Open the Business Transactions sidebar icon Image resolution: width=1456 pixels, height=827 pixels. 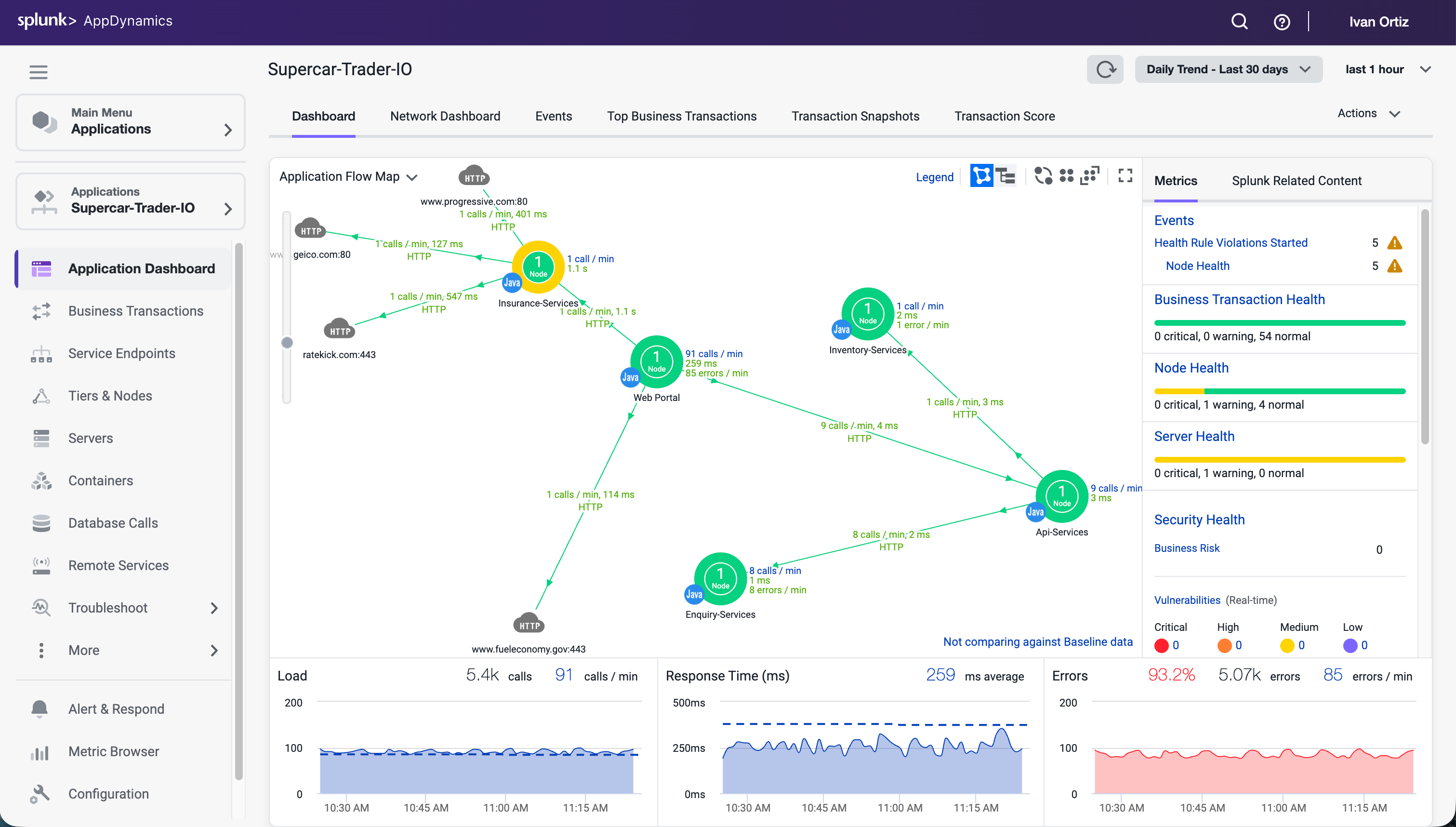[x=41, y=311]
